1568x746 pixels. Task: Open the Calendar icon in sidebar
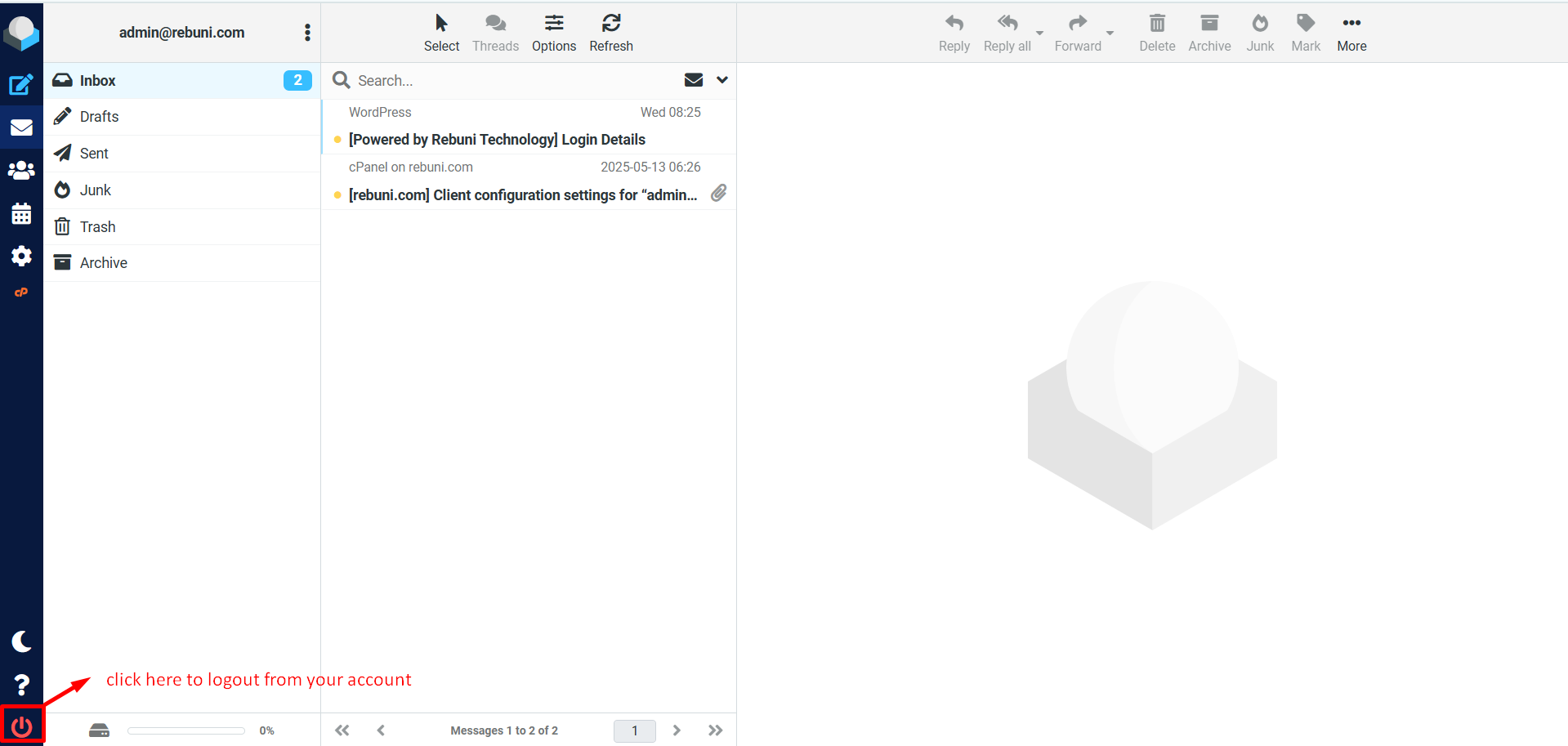(x=21, y=214)
